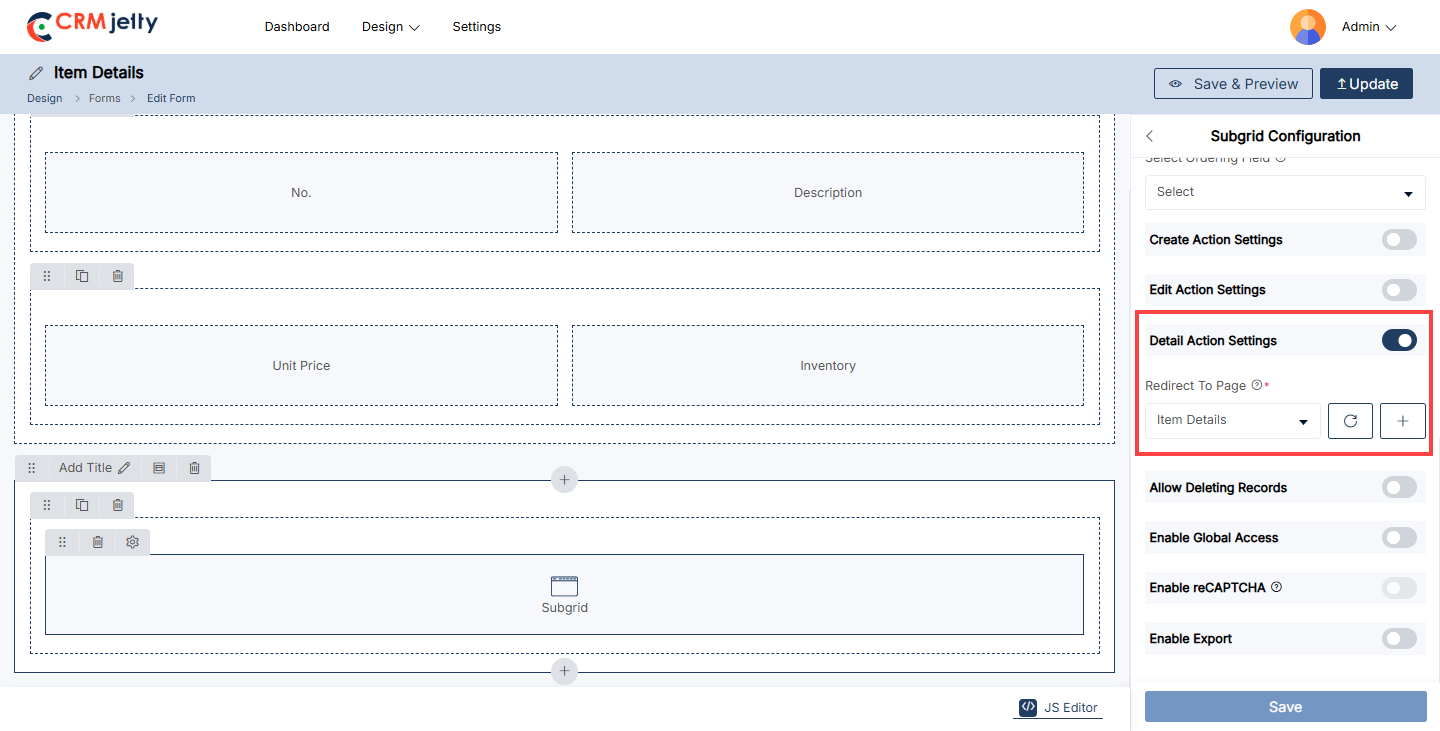This screenshot has height=731, width=1440.
Task: Enable the Create Action Settings toggle
Action: click(1399, 240)
